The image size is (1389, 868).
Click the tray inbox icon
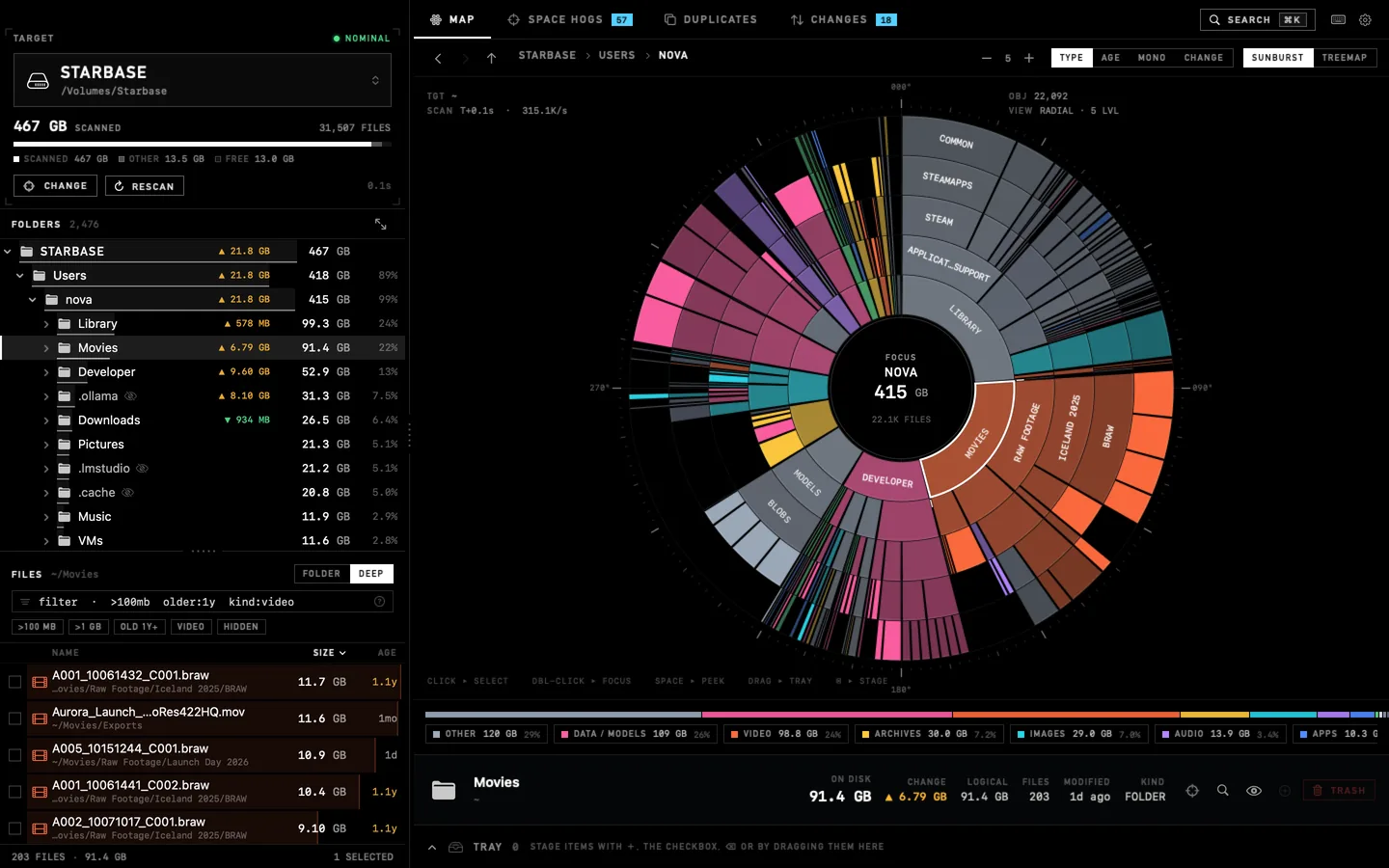click(x=455, y=847)
